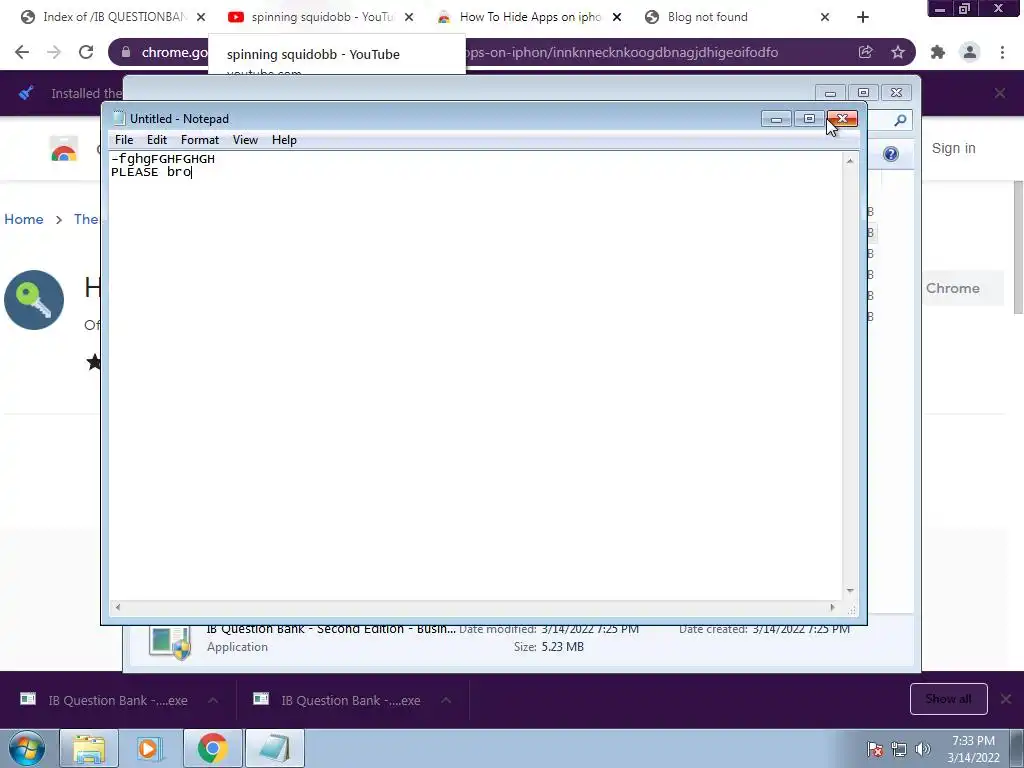Click the taskbar clock 7:33 PM
The height and width of the screenshot is (768, 1024).
973,749
